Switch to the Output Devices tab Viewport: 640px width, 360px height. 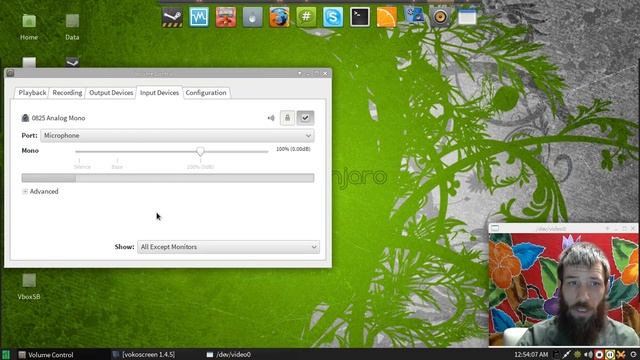pyautogui.click(x=111, y=93)
